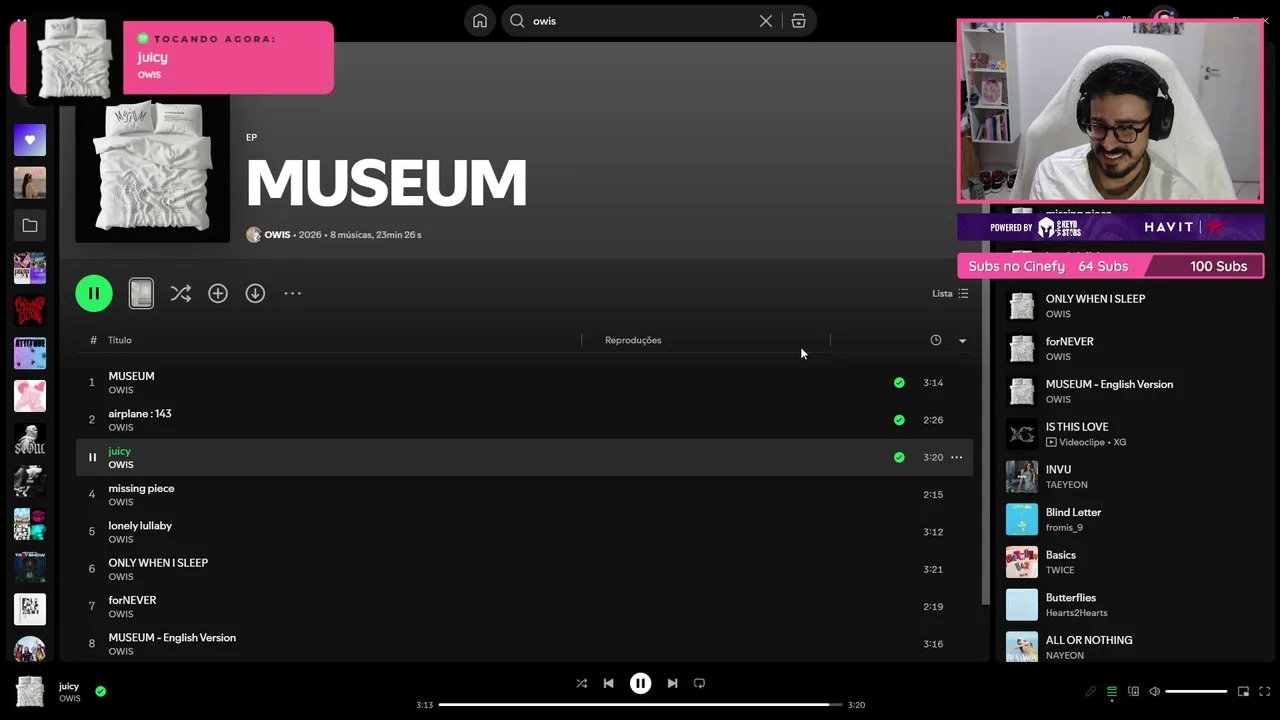
Task: Sort by the # column header
Action: (93, 340)
